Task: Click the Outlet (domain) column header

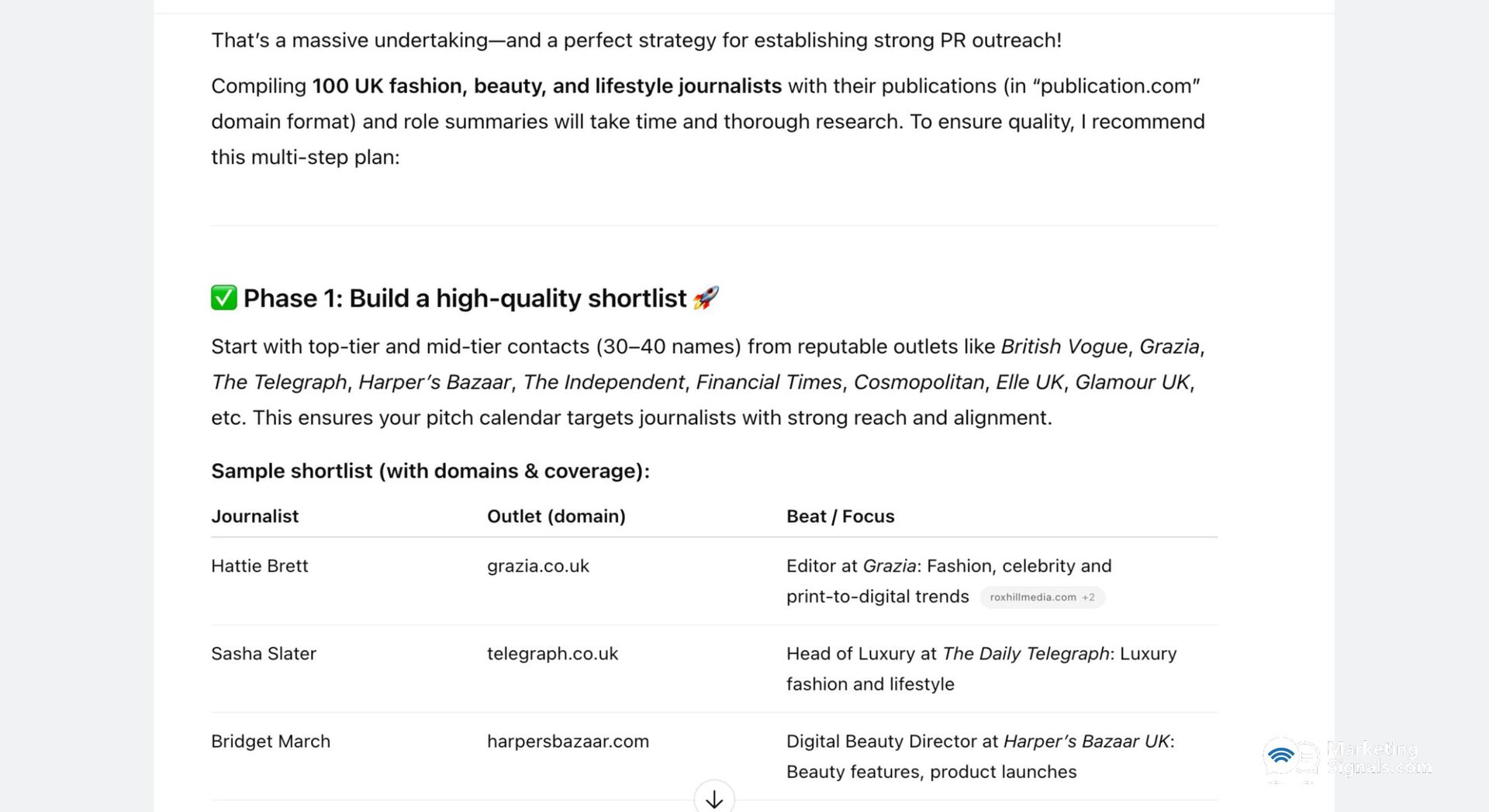Action: tap(556, 517)
